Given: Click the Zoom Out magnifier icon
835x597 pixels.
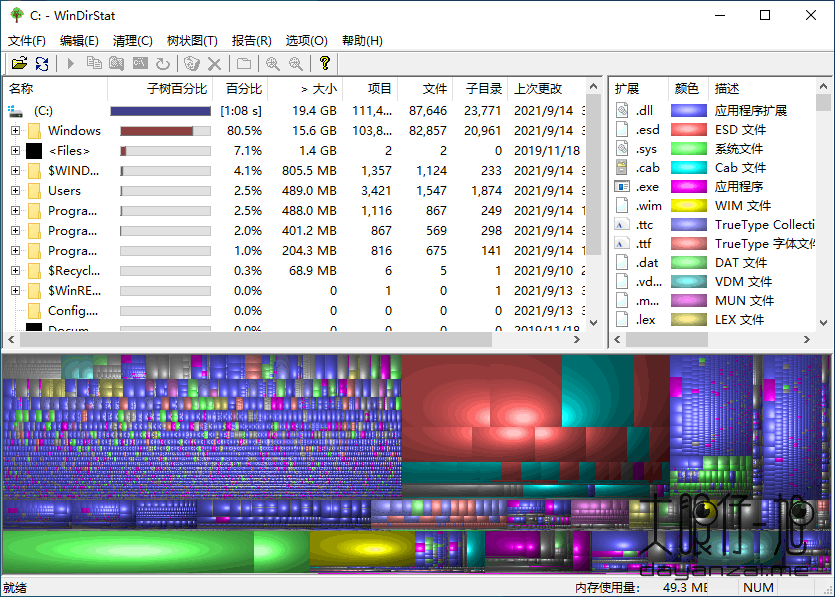Looking at the screenshot, I should (x=296, y=64).
